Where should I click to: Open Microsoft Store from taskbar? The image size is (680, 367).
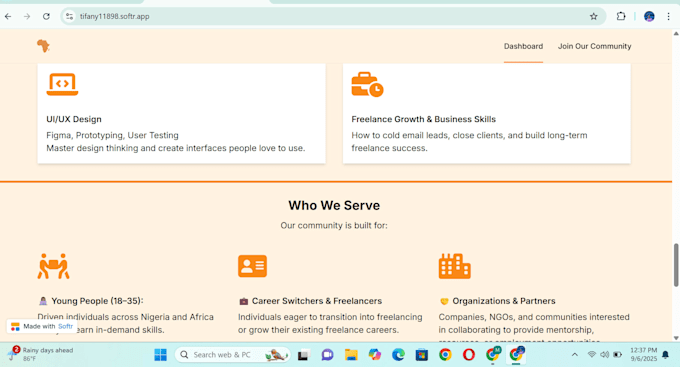point(422,355)
